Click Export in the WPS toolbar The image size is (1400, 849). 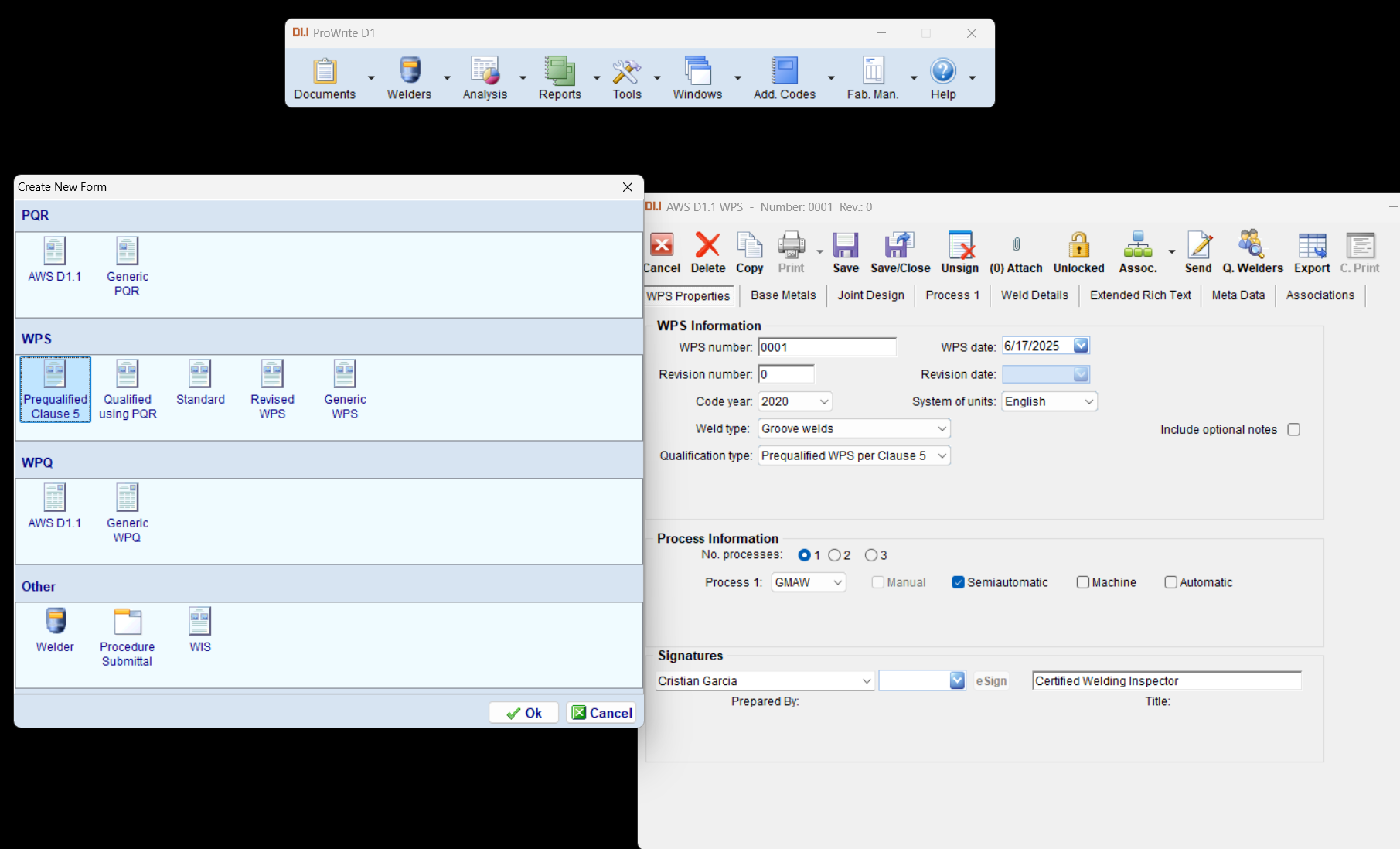pos(1312,252)
